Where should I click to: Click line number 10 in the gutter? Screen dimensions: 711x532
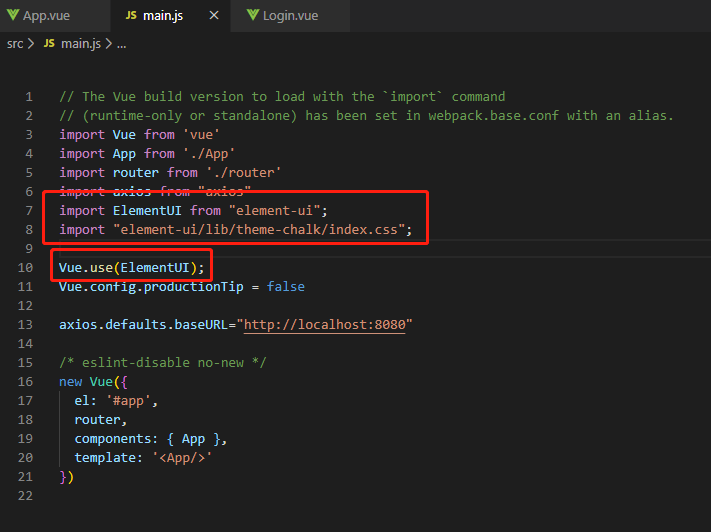click(x=25, y=268)
